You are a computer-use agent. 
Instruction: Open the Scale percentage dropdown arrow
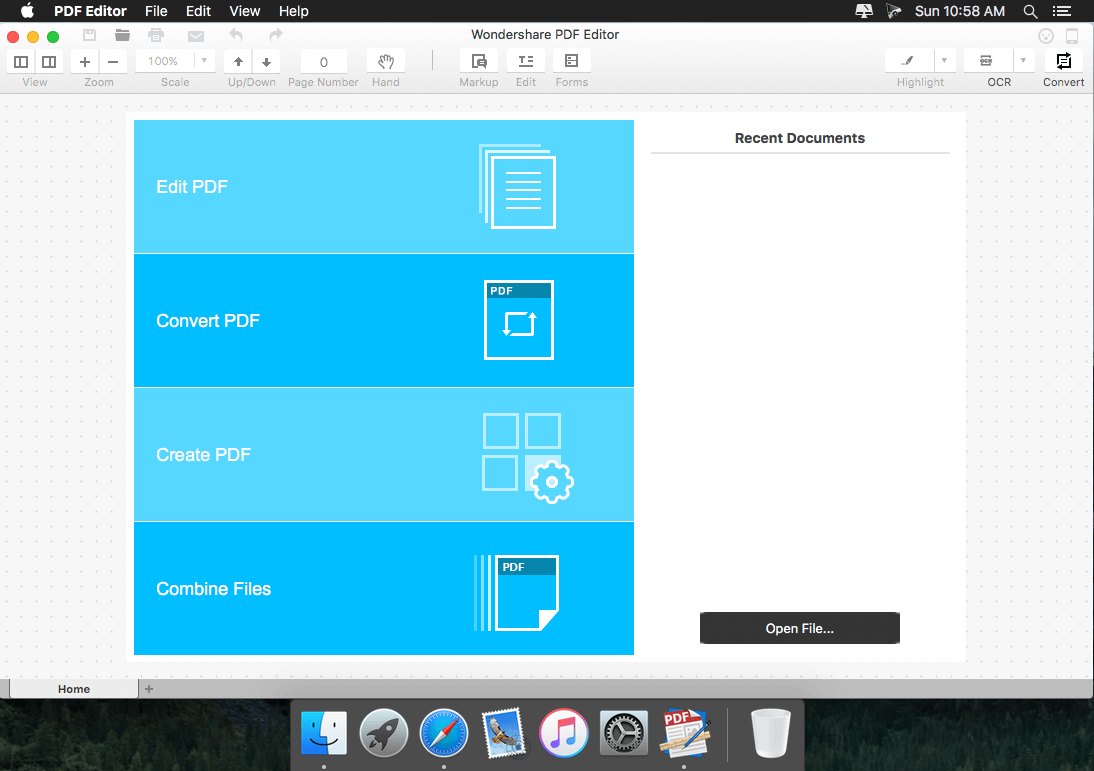(204, 61)
